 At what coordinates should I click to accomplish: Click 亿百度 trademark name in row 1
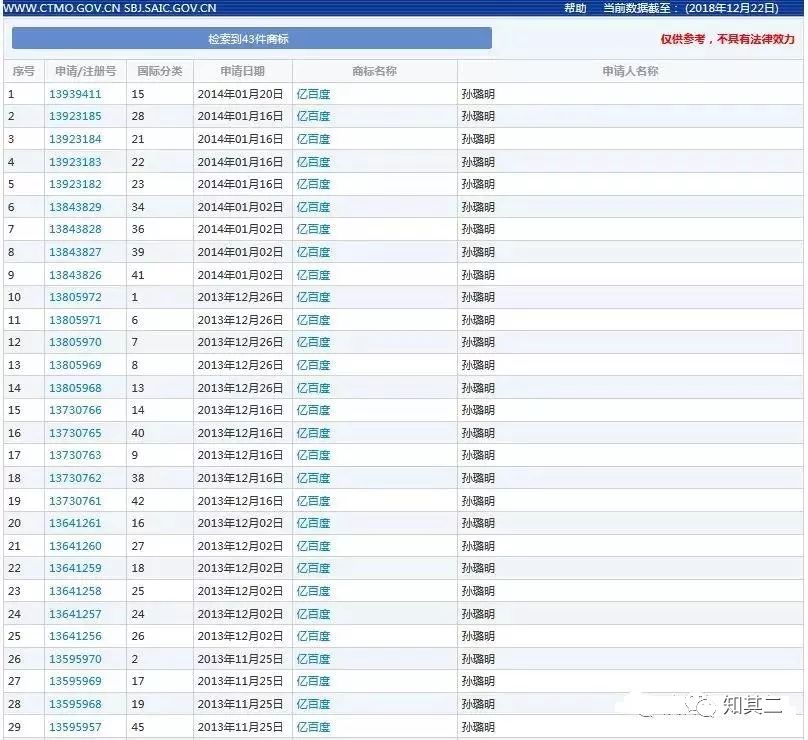[313, 95]
